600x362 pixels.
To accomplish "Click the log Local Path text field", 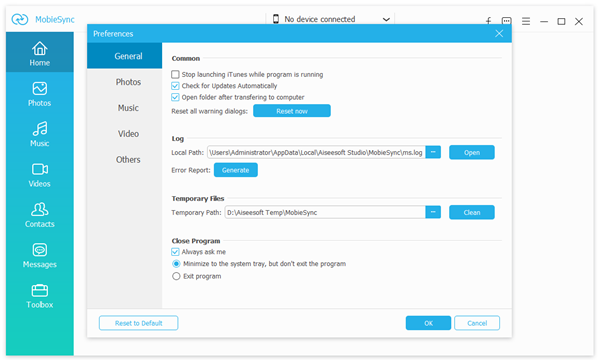I will pyautogui.click(x=316, y=152).
